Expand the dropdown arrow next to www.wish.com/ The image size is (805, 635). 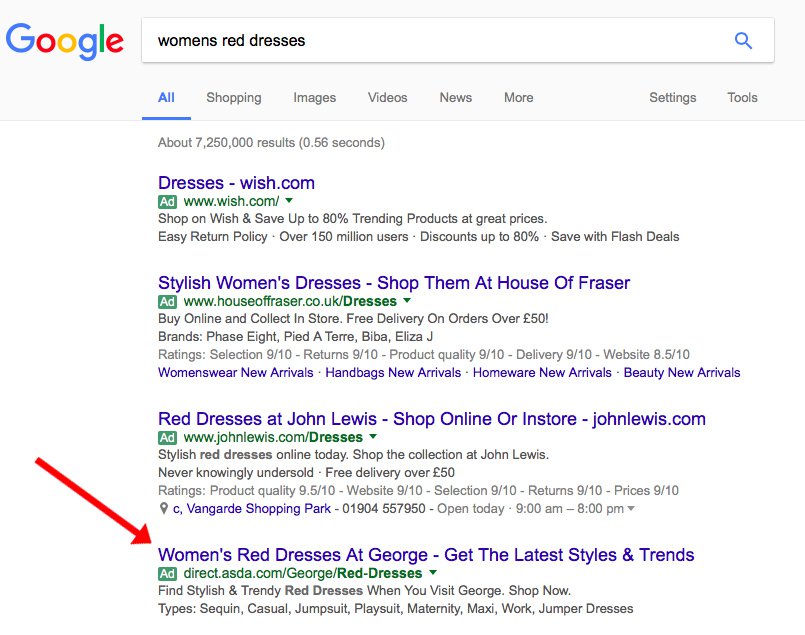tap(289, 200)
